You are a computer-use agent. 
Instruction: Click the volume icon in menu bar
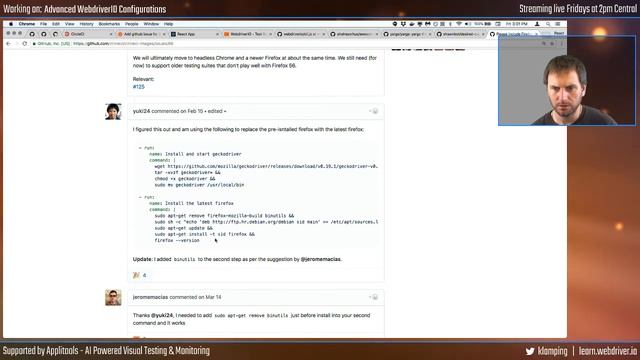click(467, 24)
